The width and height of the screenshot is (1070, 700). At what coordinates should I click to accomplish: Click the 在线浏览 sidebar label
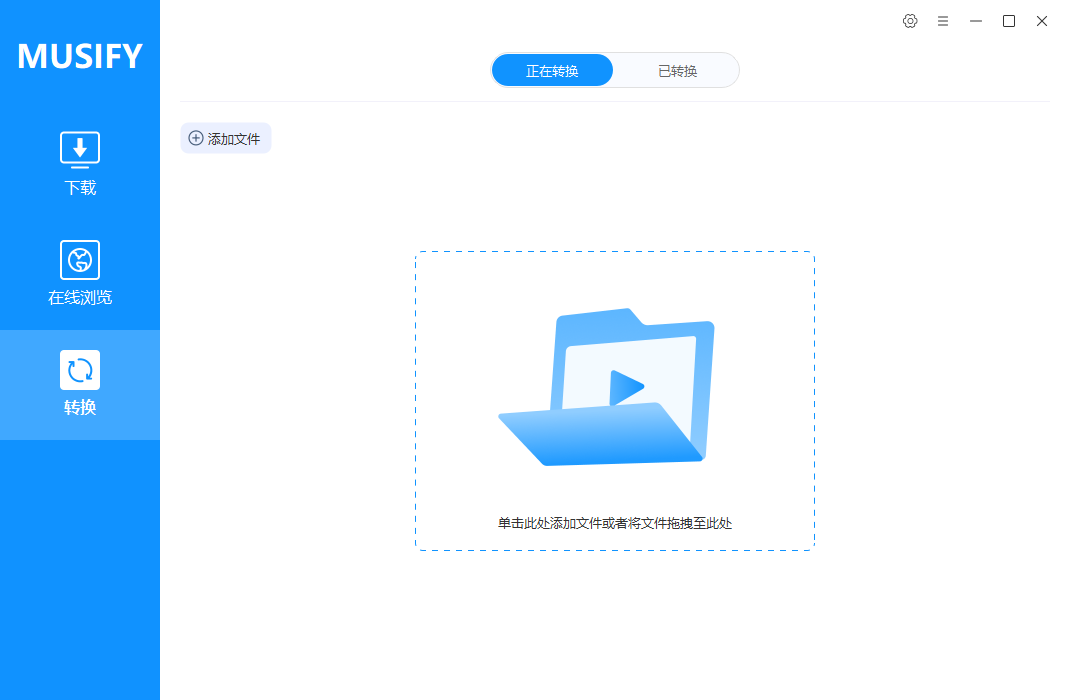coord(80,297)
